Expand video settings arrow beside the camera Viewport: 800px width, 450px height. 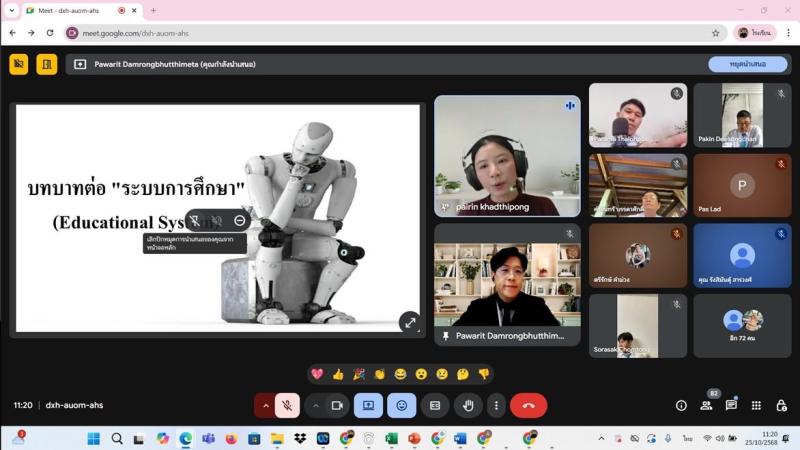pyautogui.click(x=316, y=405)
